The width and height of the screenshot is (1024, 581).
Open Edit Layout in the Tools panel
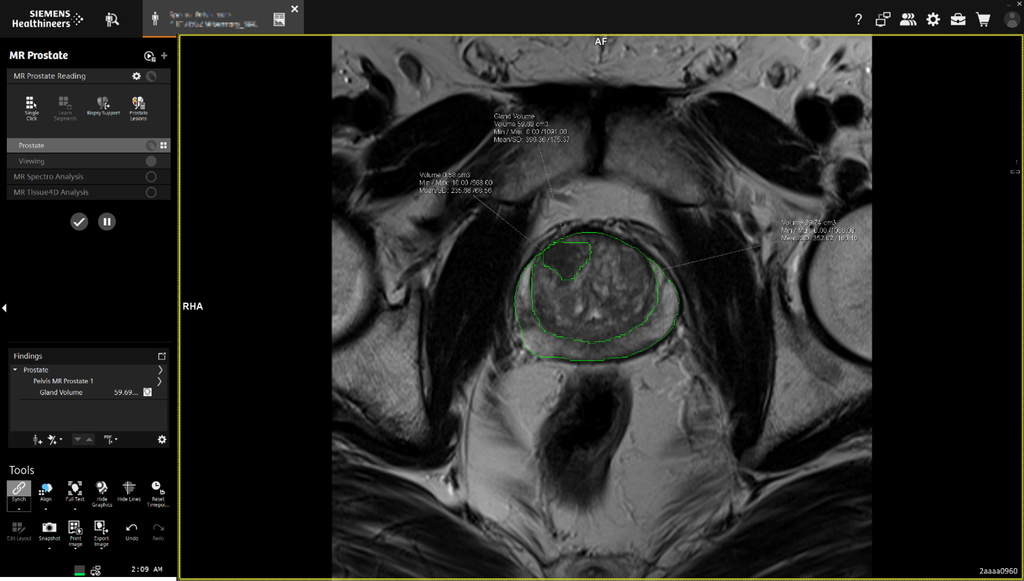coord(19,527)
